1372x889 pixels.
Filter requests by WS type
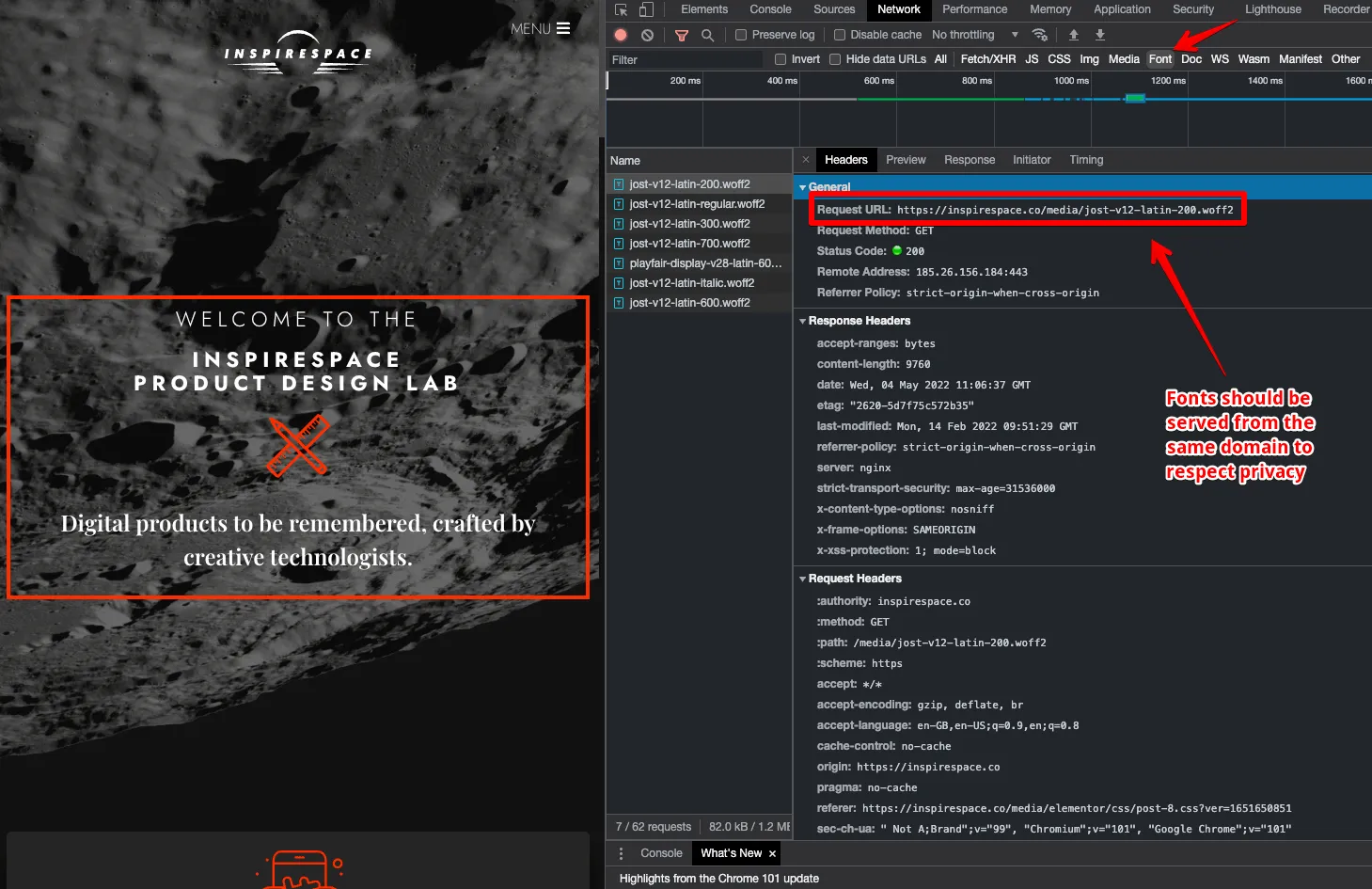pos(1220,59)
